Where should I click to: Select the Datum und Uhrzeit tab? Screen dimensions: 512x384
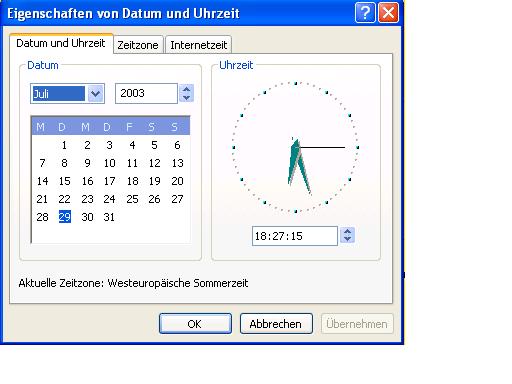tap(61, 43)
